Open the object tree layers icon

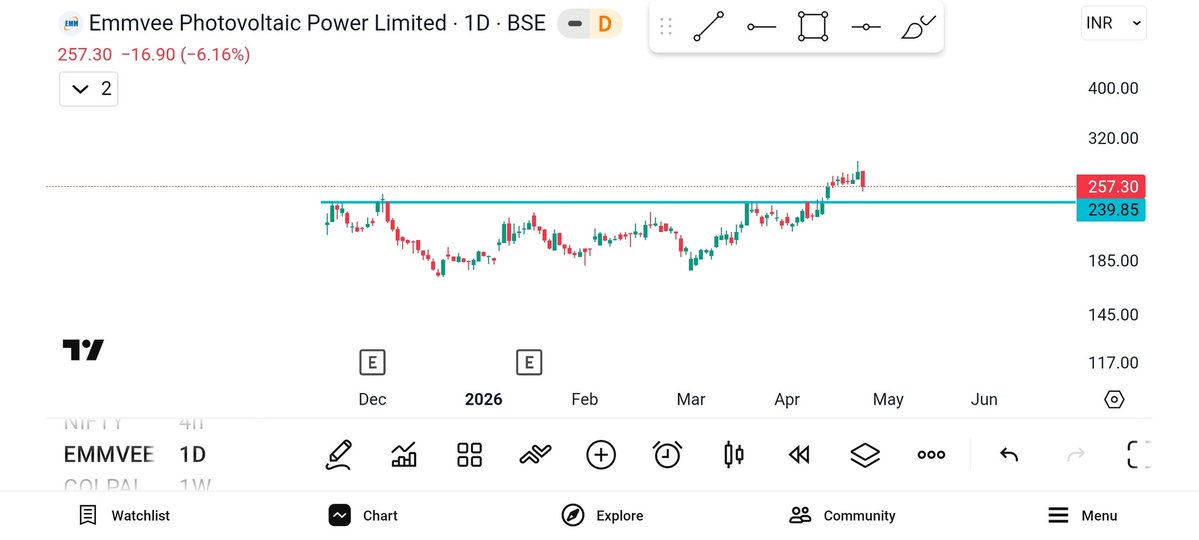[x=865, y=455]
